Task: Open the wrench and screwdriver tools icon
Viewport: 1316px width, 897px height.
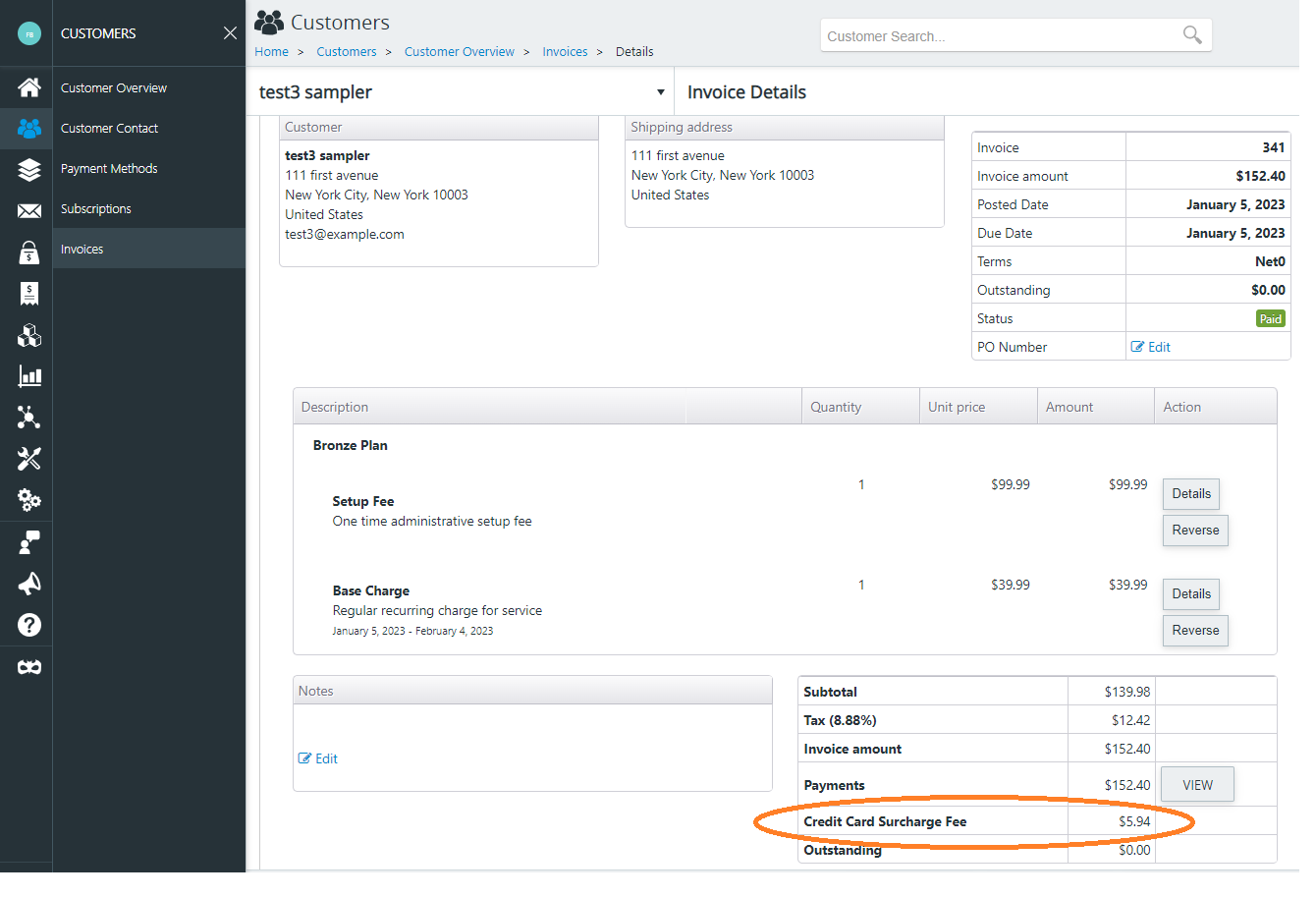Action: click(x=29, y=459)
